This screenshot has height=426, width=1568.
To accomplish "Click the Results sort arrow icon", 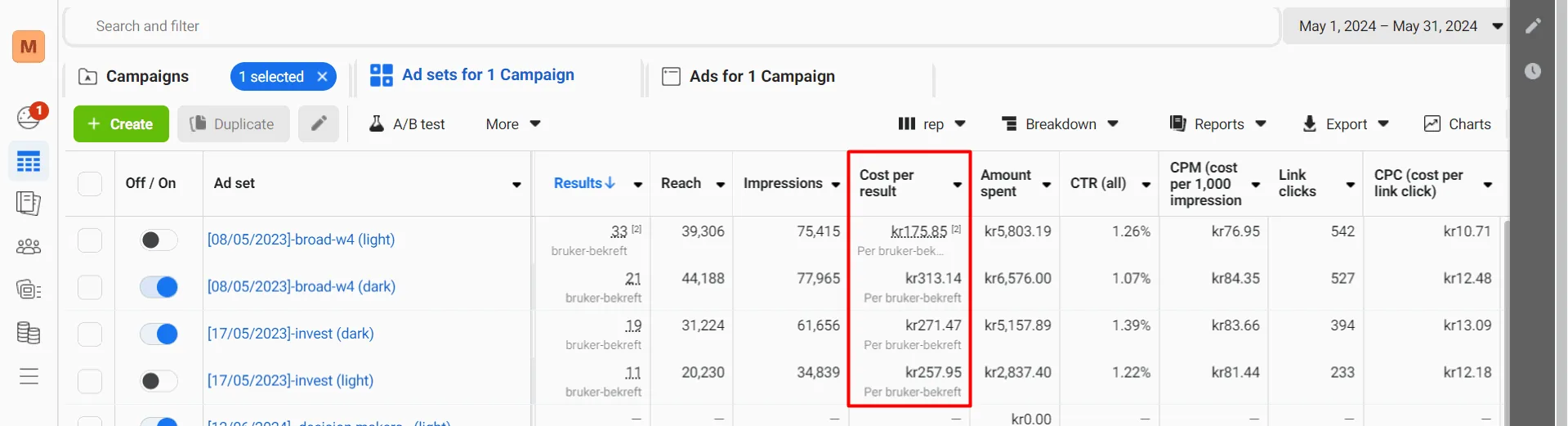I will 610,183.
